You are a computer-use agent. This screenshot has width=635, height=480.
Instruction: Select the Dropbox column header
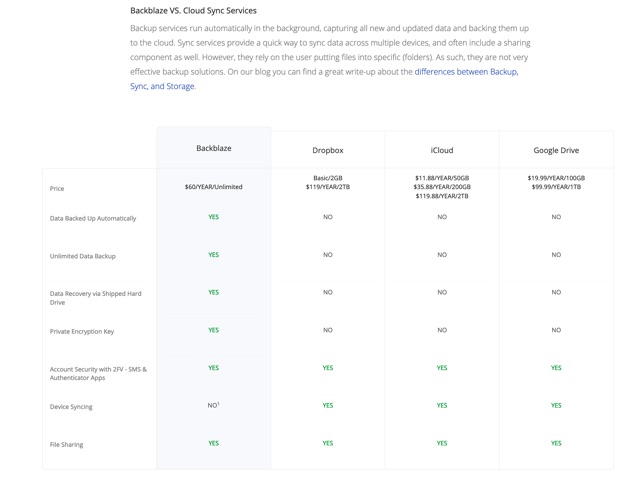(328, 150)
